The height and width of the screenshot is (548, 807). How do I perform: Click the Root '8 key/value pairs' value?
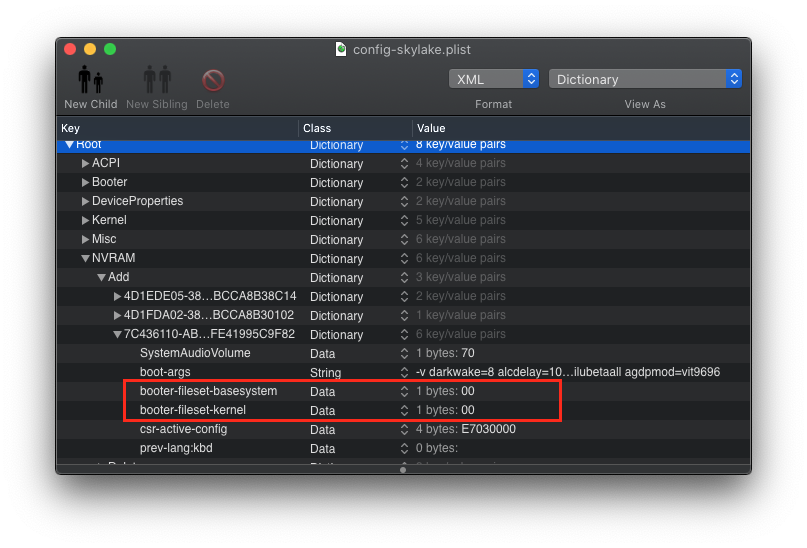click(x=461, y=145)
